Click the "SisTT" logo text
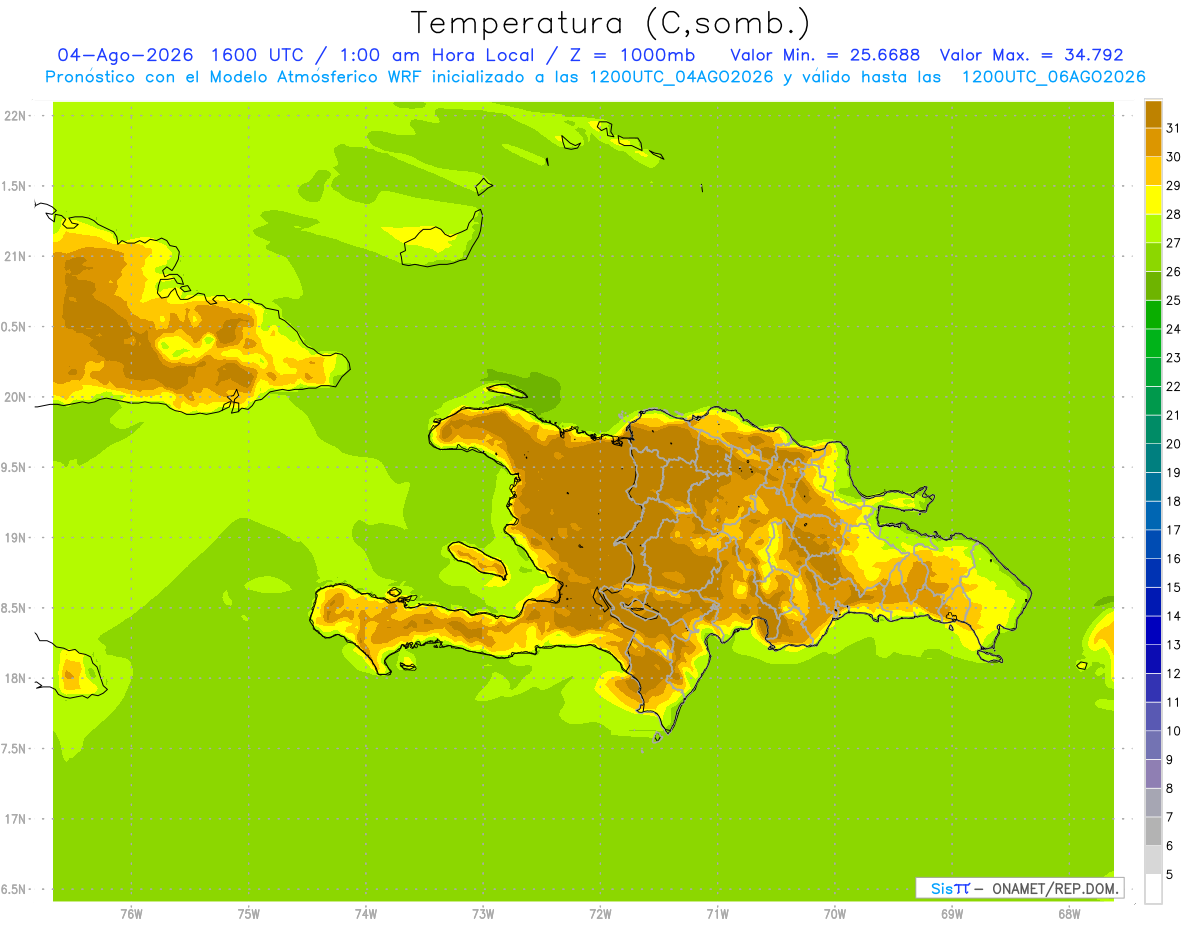This screenshot has width=1200, height=927. point(950,888)
